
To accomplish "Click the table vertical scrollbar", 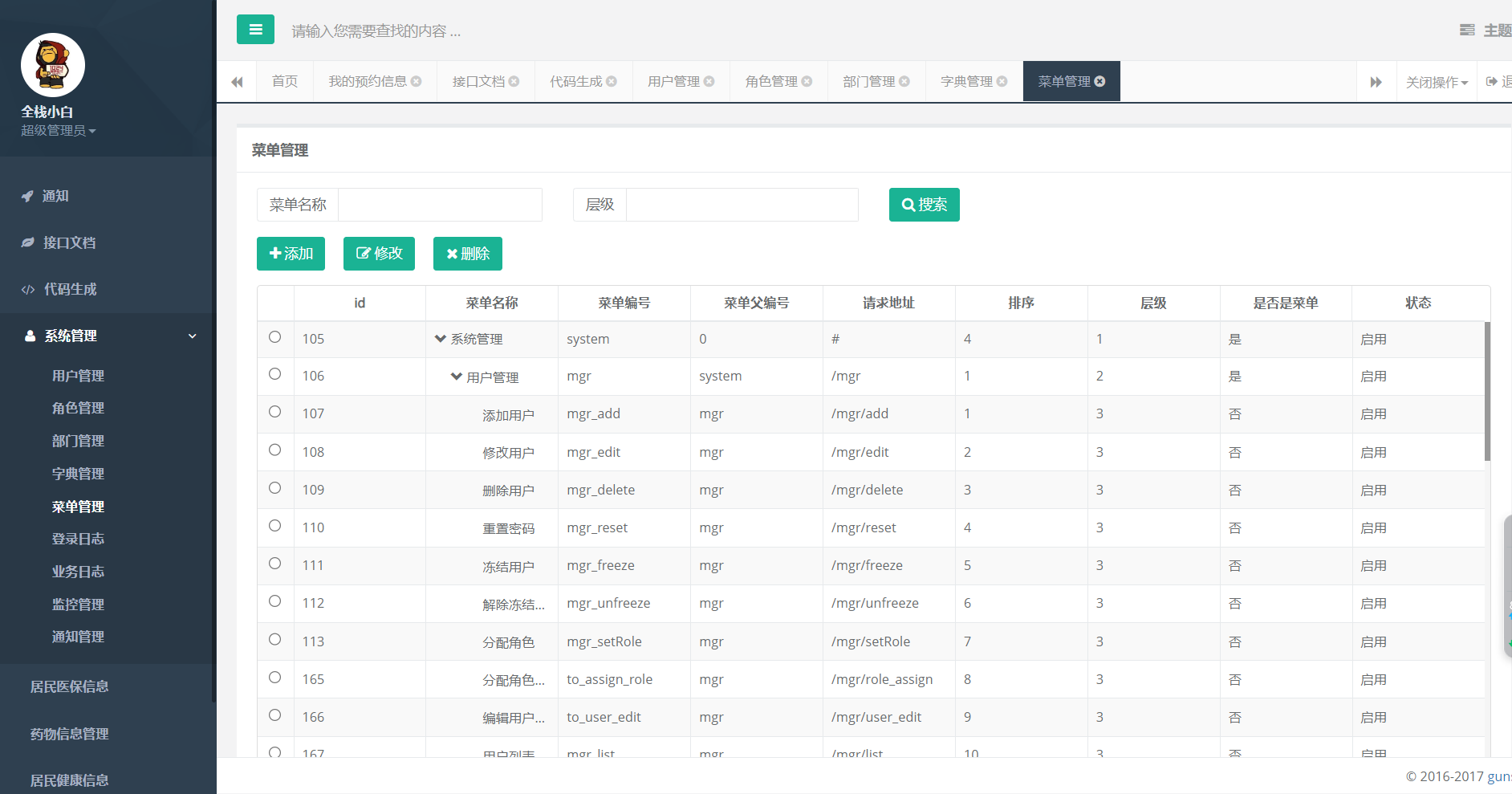I will 1487,391.
